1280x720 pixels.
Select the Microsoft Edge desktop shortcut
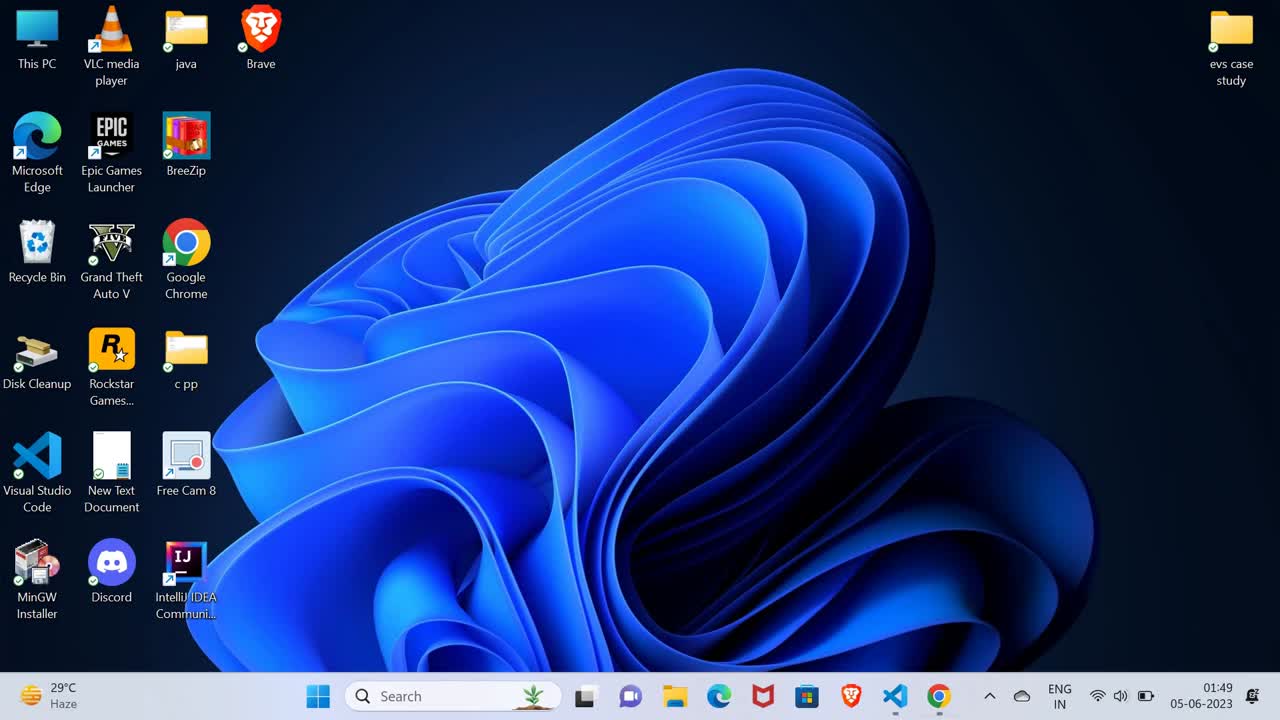[x=37, y=153]
